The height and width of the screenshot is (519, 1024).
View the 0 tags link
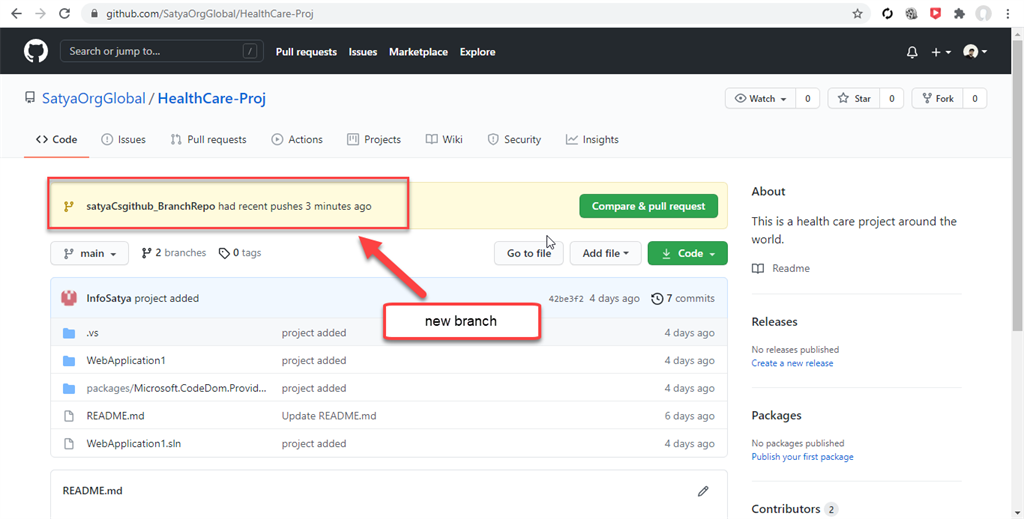(240, 253)
